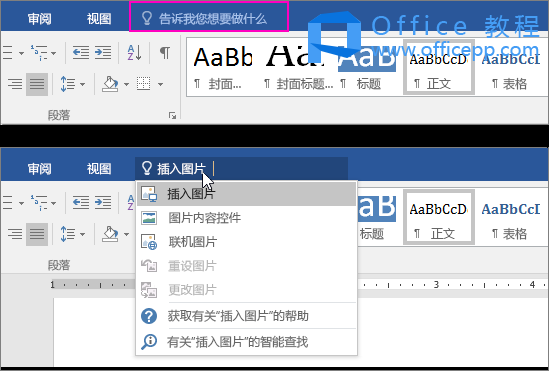Expand line spacing dropdown arrow in lower ribbon
This screenshot has width=549, height=371.
coord(82,234)
